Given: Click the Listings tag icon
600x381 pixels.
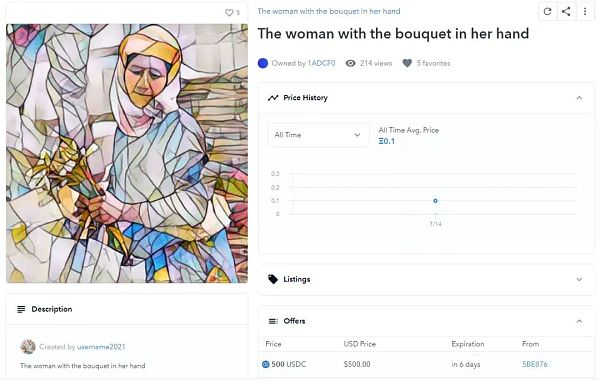Looking at the screenshot, I should pos(273,279).
